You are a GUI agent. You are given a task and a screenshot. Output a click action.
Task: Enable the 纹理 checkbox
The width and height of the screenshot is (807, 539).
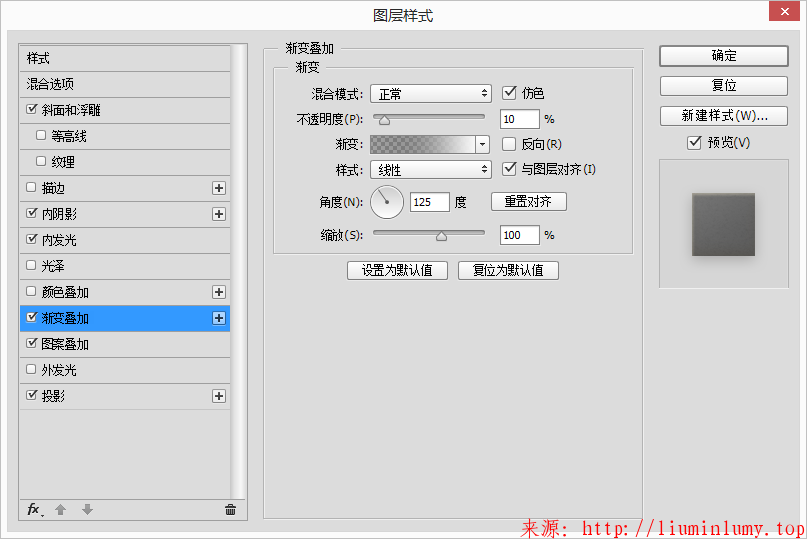(x=41, y=161)
